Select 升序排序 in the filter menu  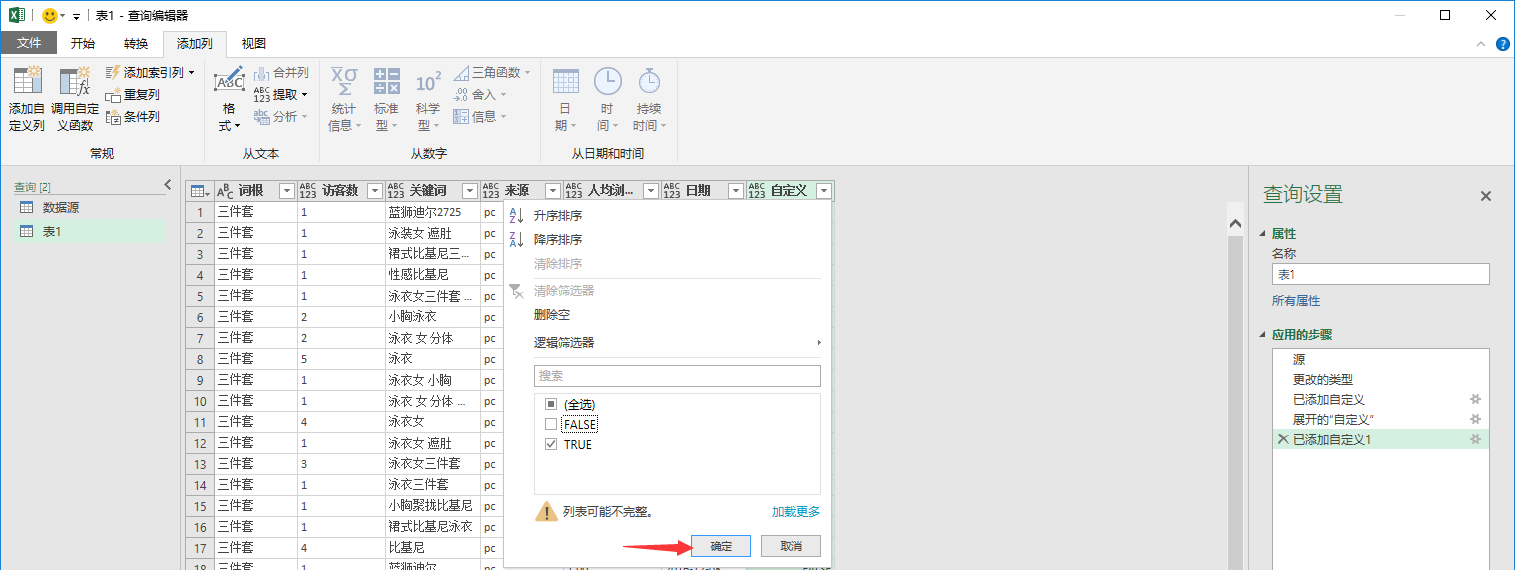(x=558, y=216)
